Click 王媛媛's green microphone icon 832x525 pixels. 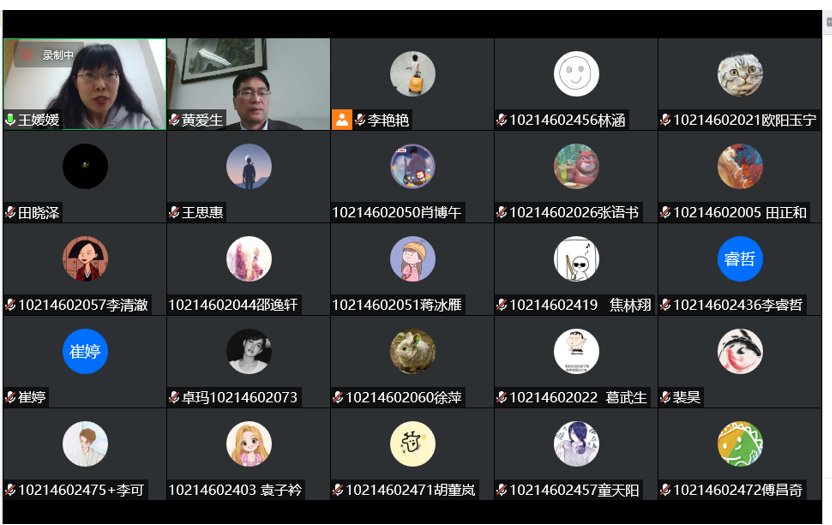[x=11, y=120]
